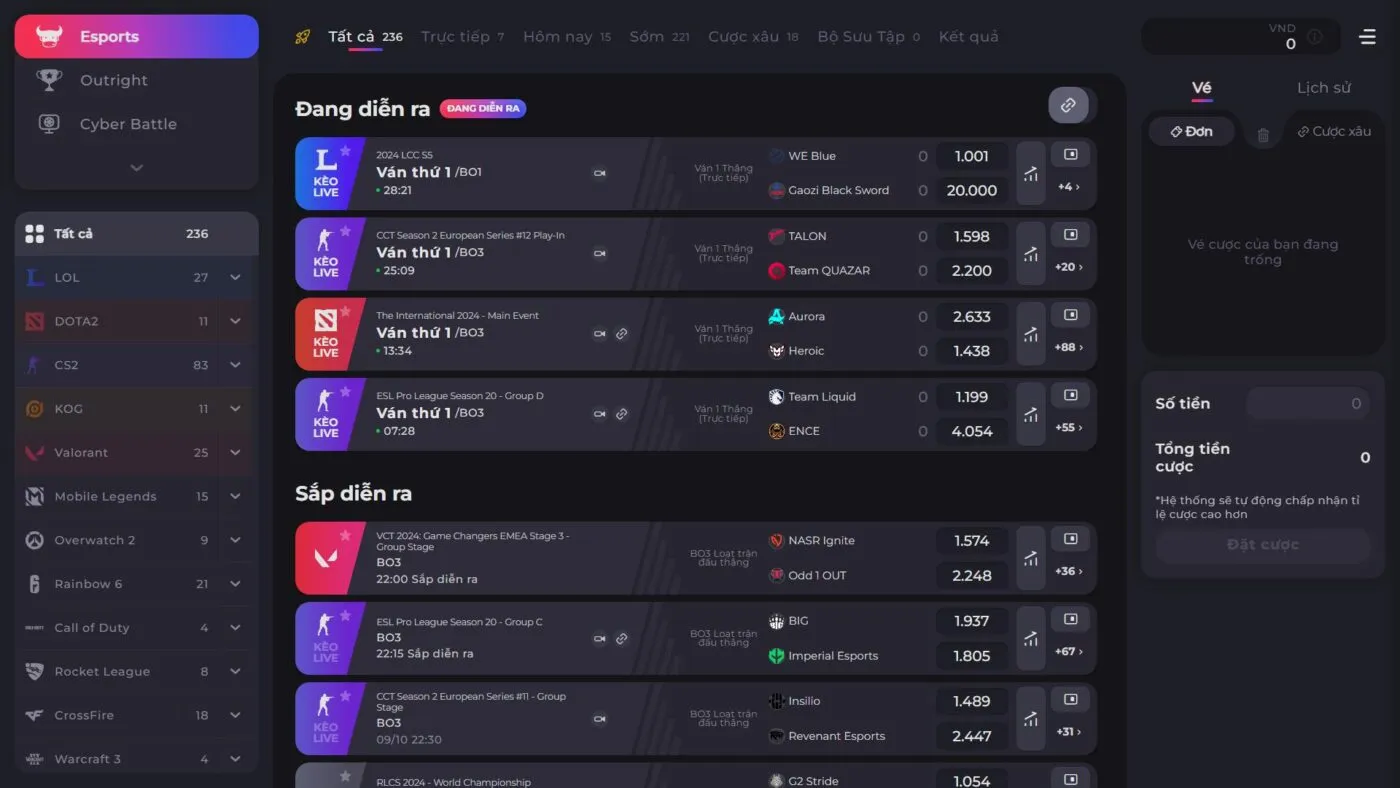The image size is (1400, 788).
Task: Expand the LOL category in the sidebar
Action: (235, 277)
